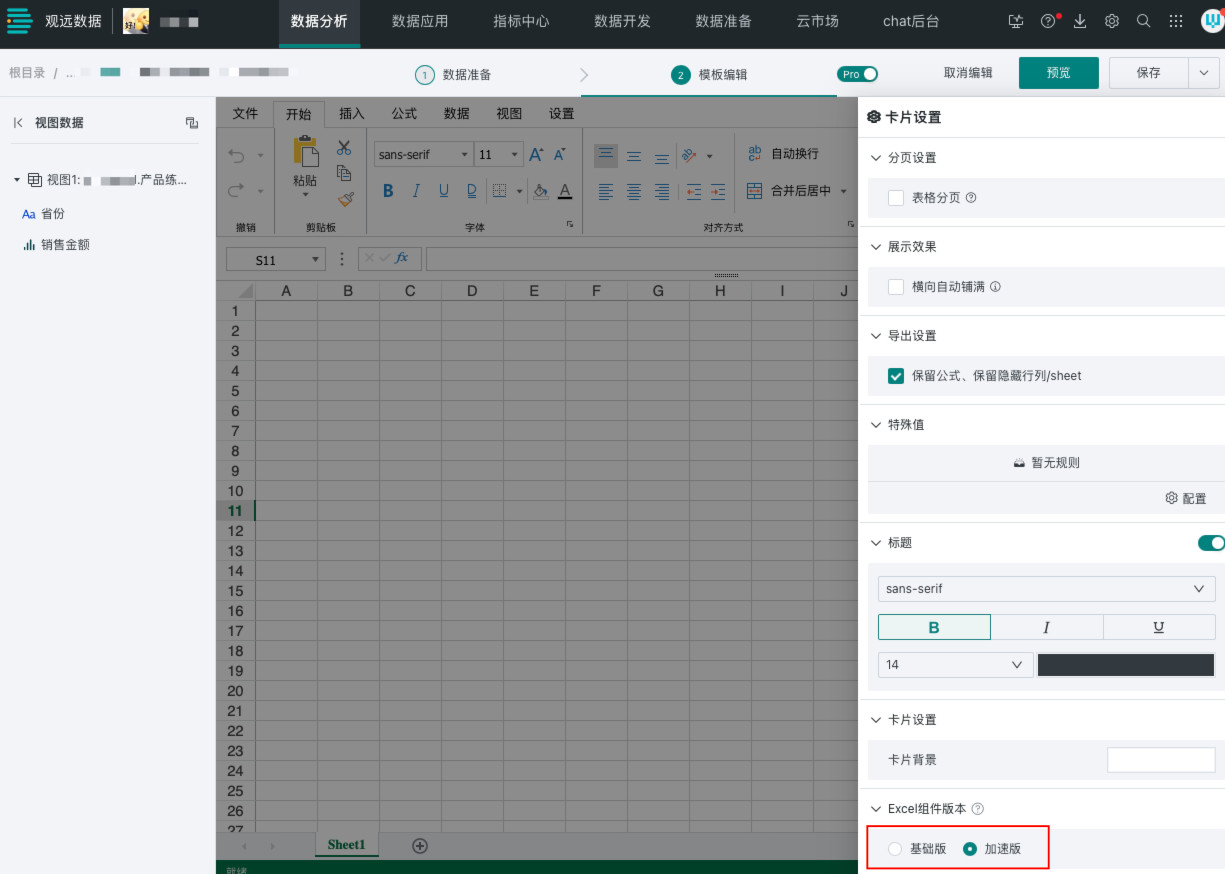Align text left in ribbon
Screen dimensions: 1225x874
(606, 191)
